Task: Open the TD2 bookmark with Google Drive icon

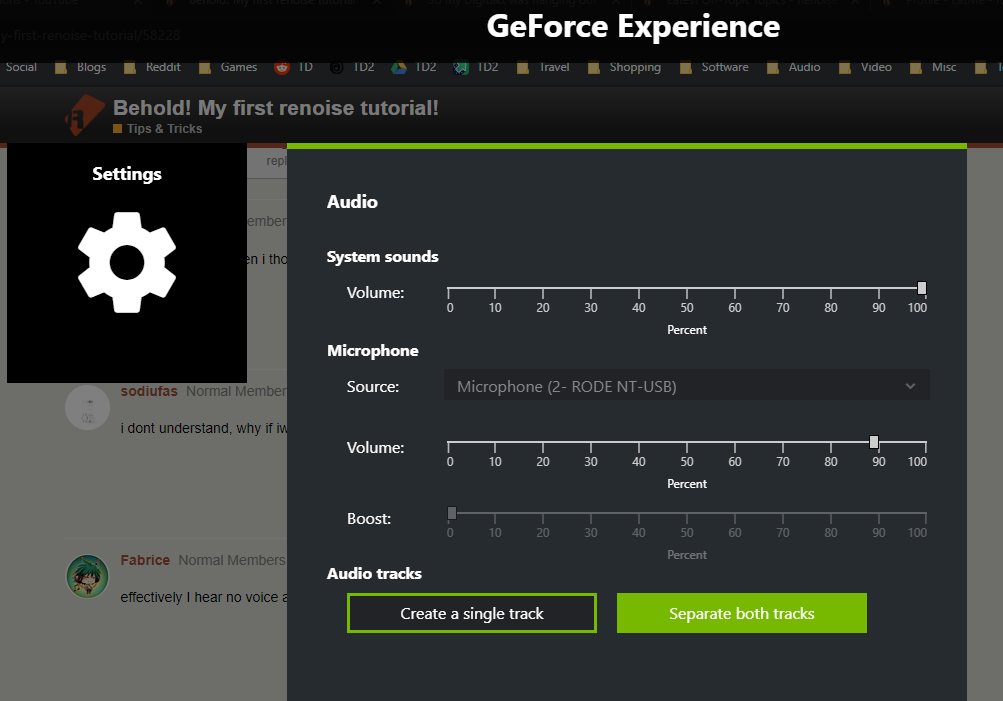Action: [x=414, y=67]
